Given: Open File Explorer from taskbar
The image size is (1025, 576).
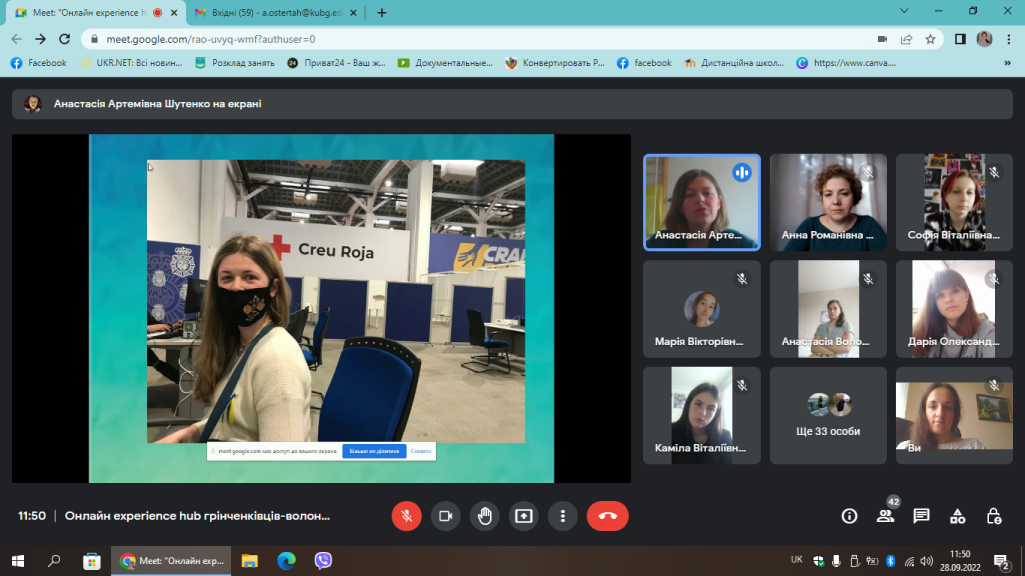Looking at the screenshot, I should coord(250,561).
